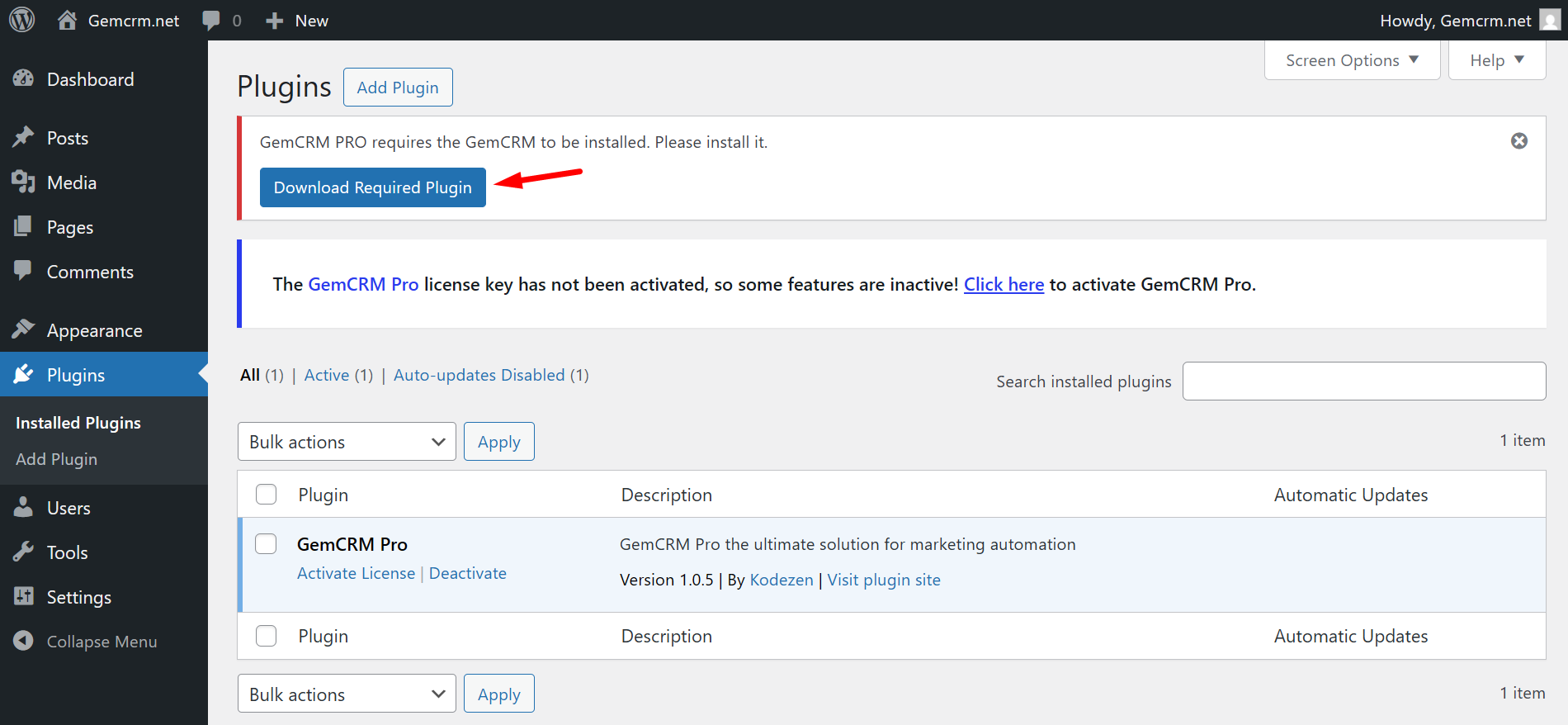
Task: Click the Dashboard gauge icon
Action: (x=23, y=79)
